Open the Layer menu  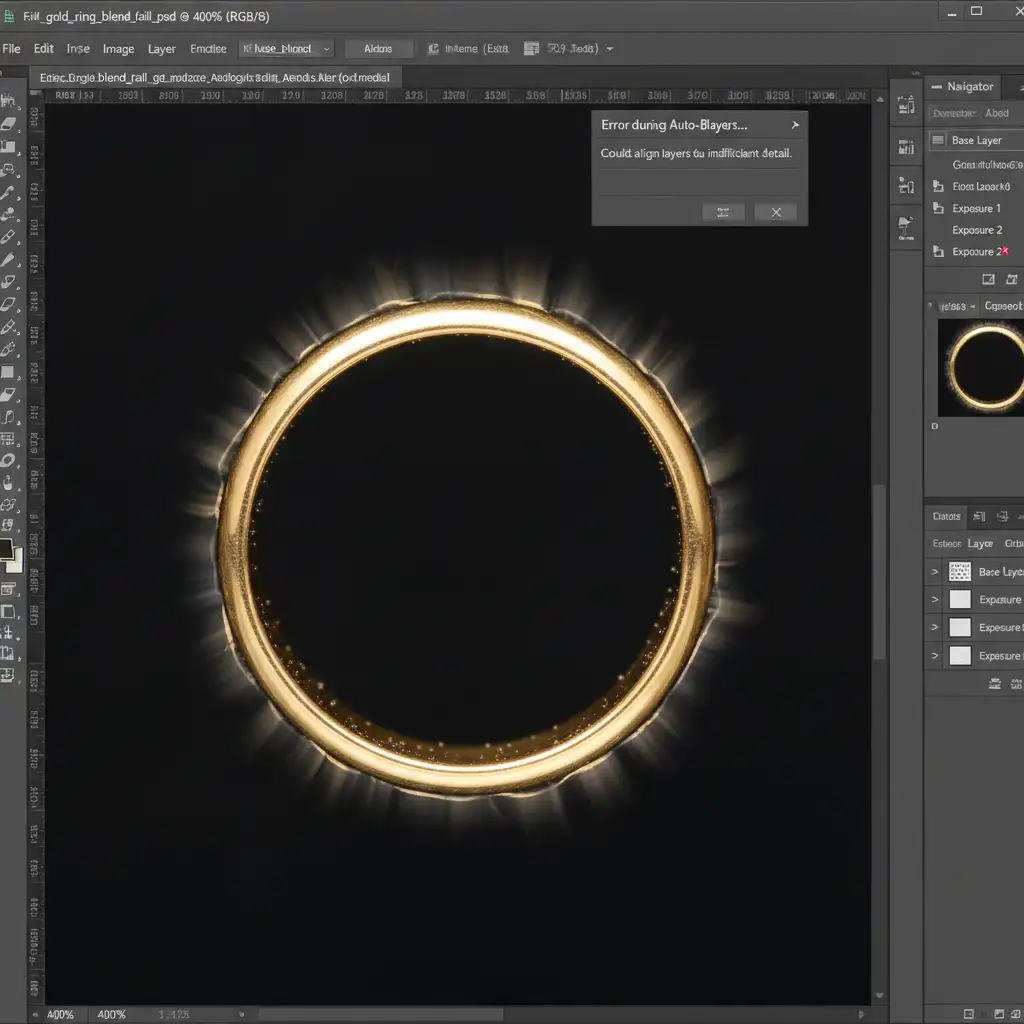(x=161, y=48)
